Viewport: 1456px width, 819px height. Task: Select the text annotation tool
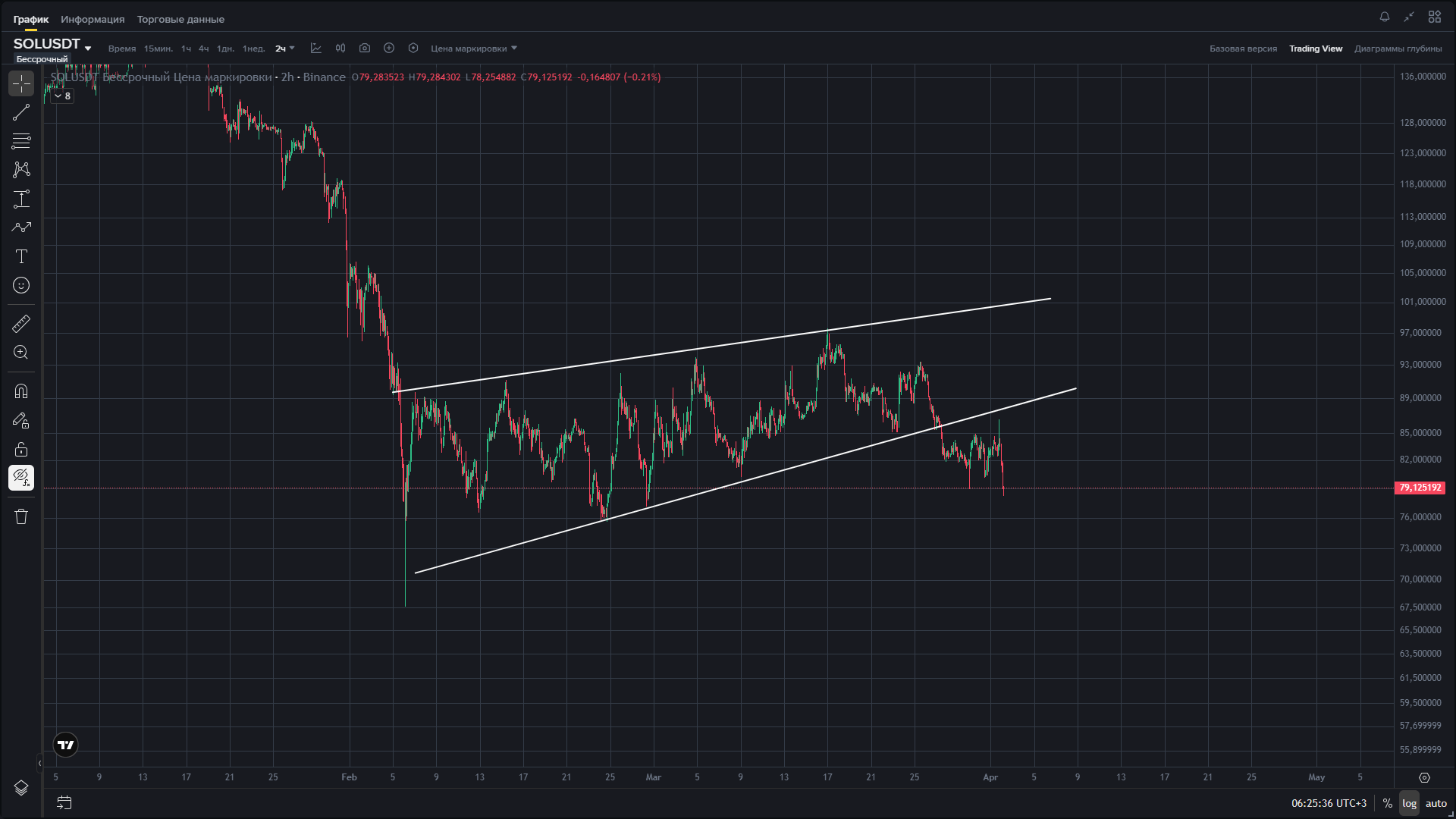tap(21, 256)
